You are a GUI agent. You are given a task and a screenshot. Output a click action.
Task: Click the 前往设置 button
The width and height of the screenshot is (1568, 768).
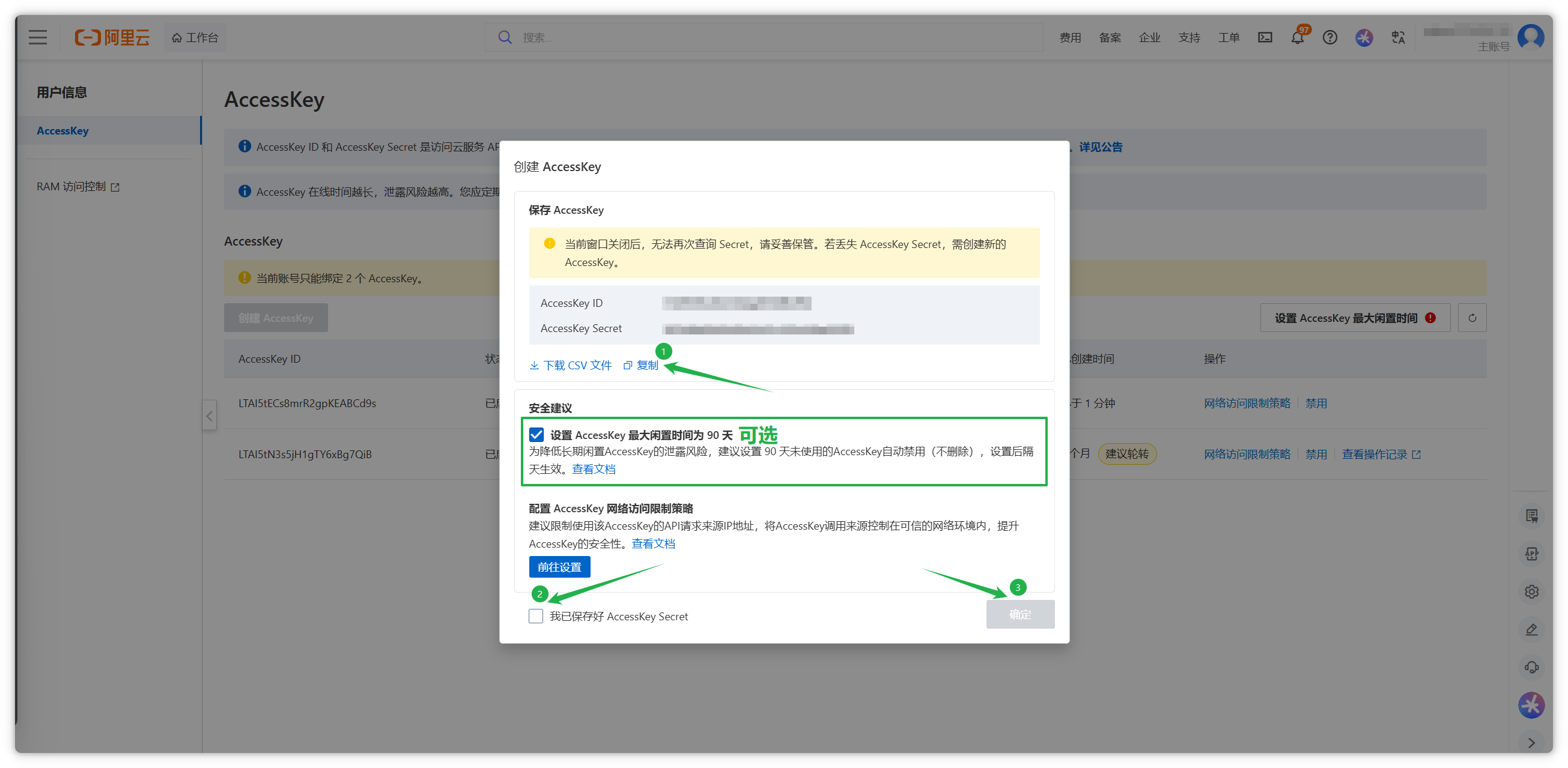pos(559,567)
